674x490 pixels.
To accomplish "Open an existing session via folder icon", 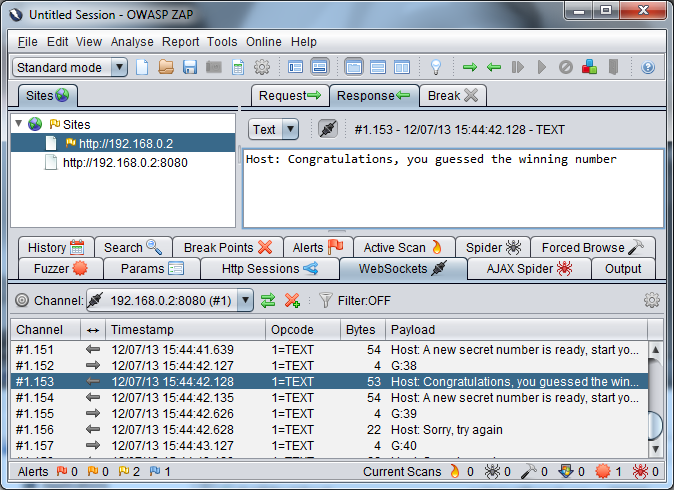I will [165, 67].
